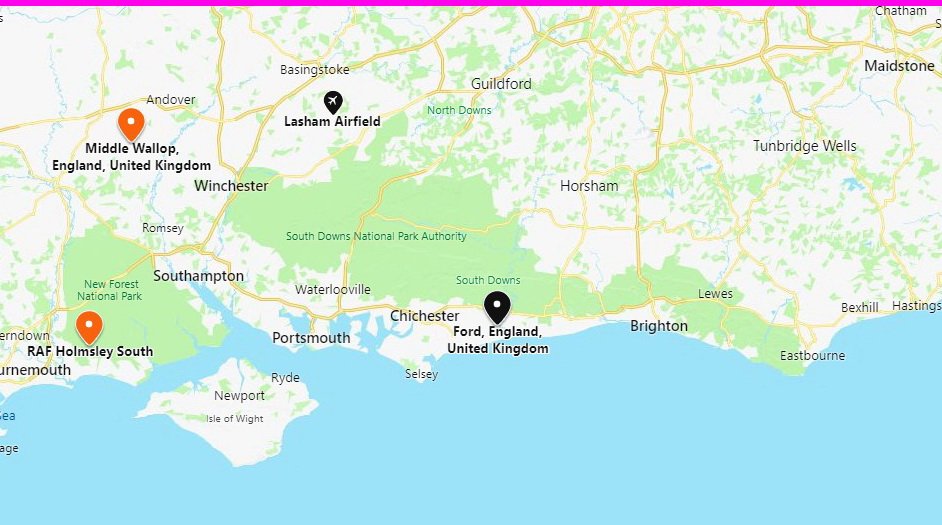Click the Eastbourne town label
The image size is (942, 525).
[812, 356]
